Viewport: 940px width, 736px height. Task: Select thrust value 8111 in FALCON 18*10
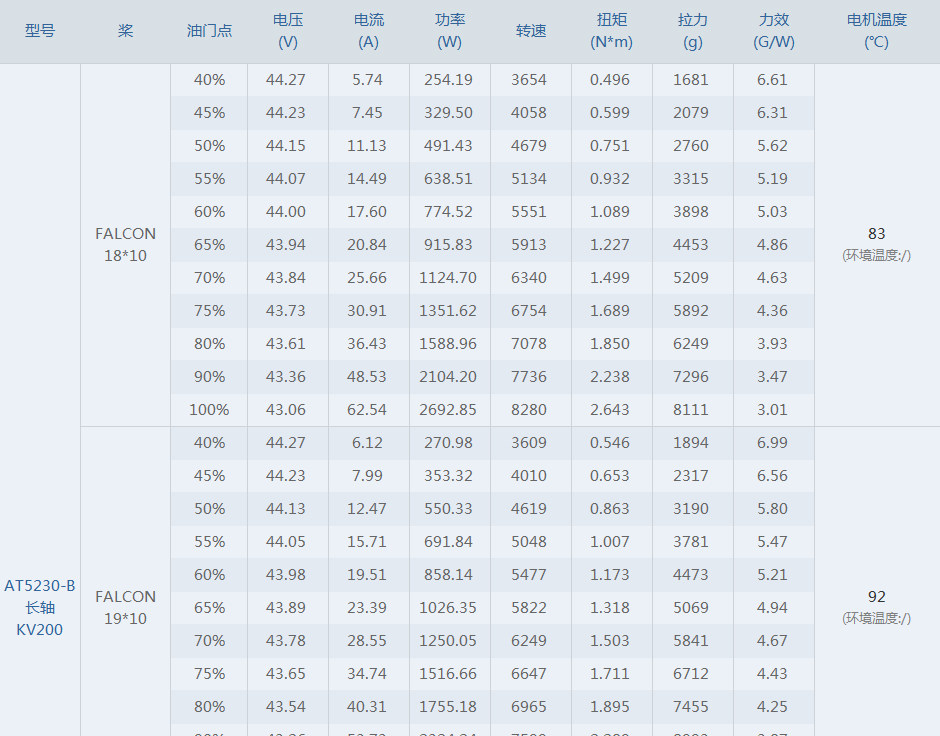pyautogui.click(x=691, y=409)
